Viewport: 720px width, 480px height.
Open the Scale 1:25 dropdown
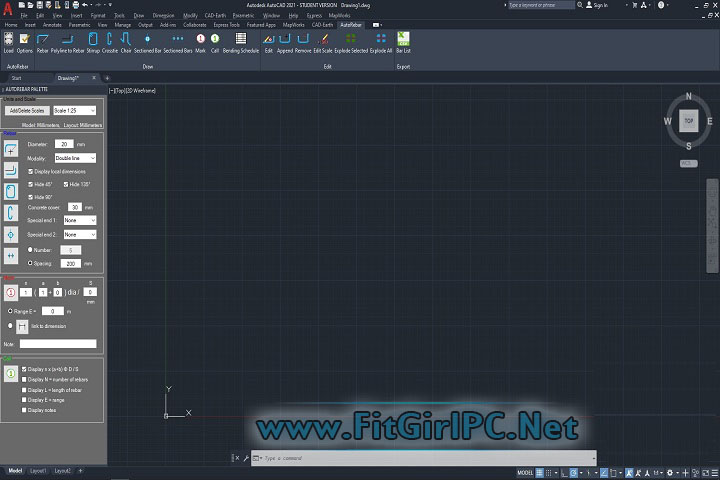pos(74,110)
